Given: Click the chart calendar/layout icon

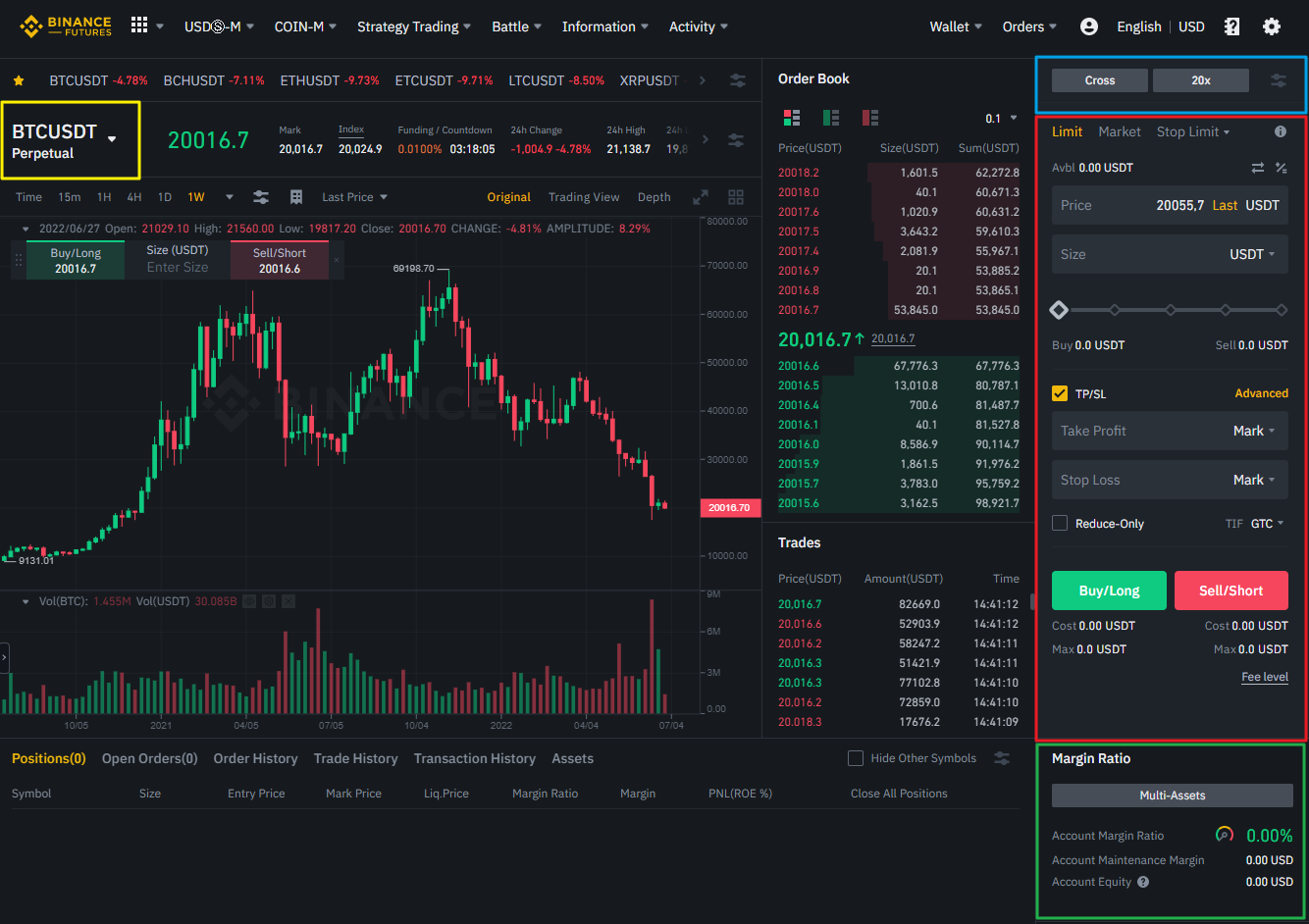Looking at the screenshot, I should point(296,197).
